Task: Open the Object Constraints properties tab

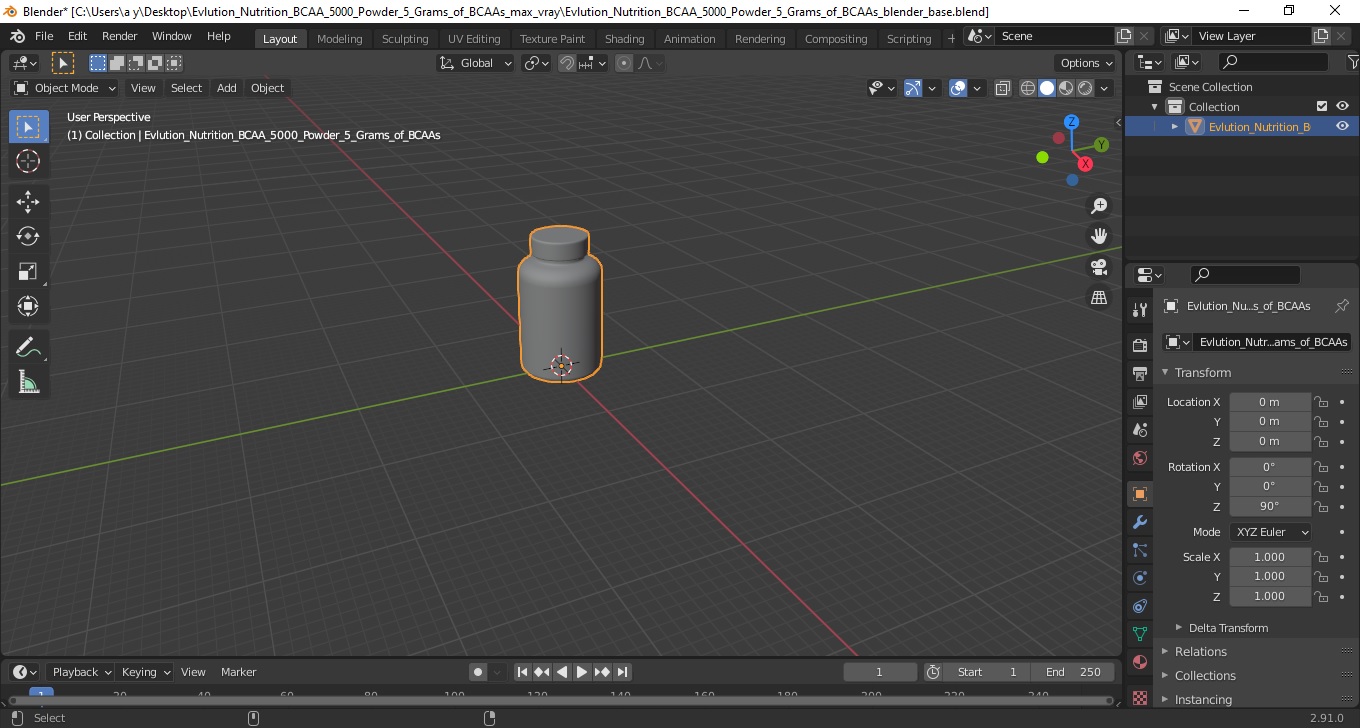Action: pos(1139,606)
